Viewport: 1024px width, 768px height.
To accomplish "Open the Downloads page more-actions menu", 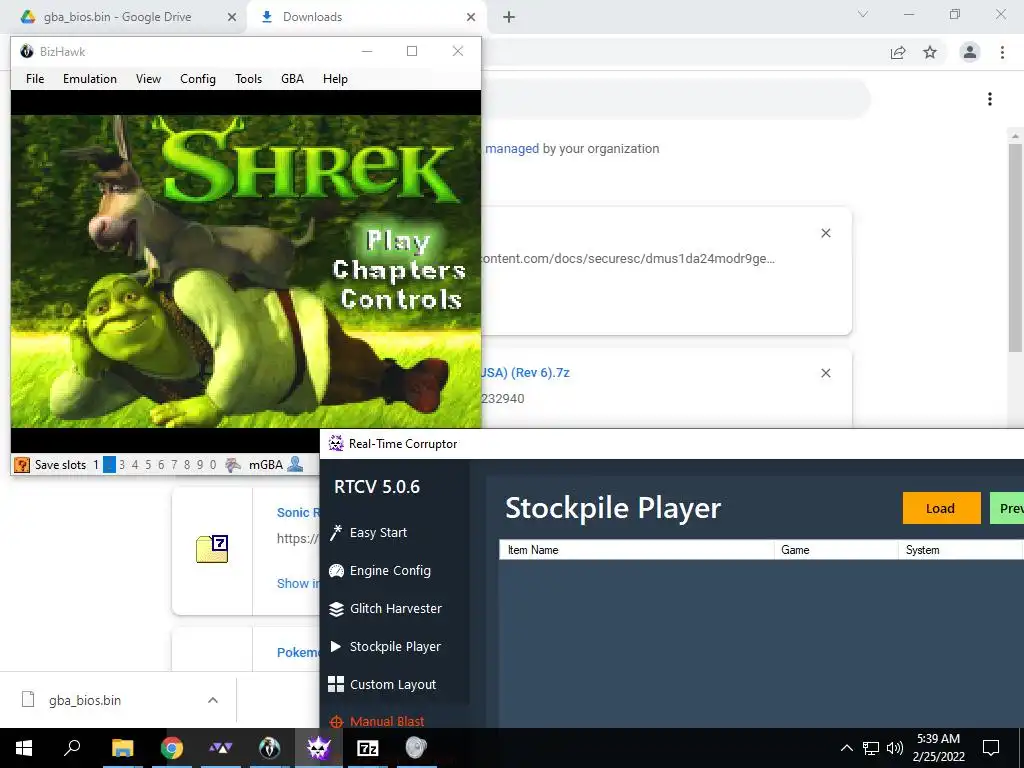I will coord(990,99).
